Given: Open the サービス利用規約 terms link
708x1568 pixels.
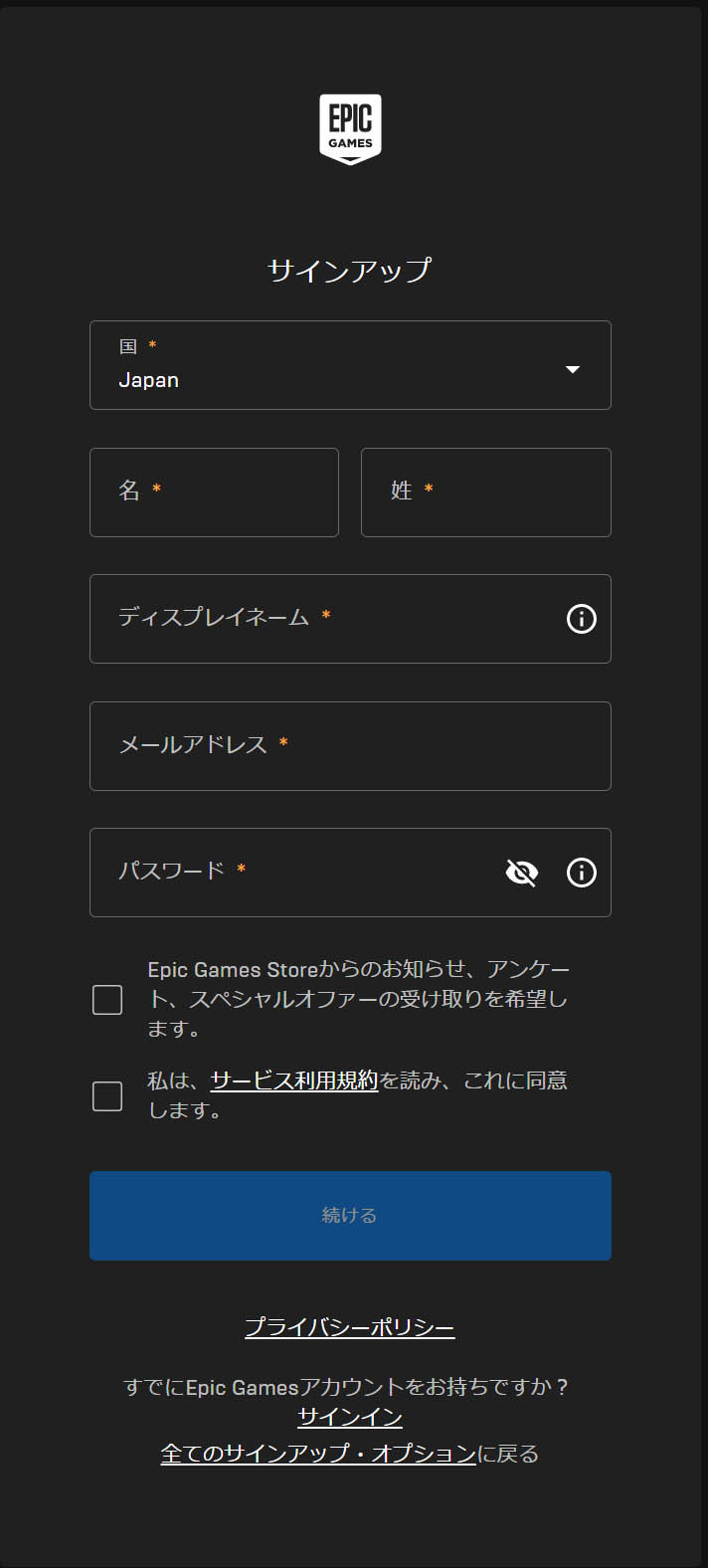Looking at the screenshot, I should [x=294, y=1080].
